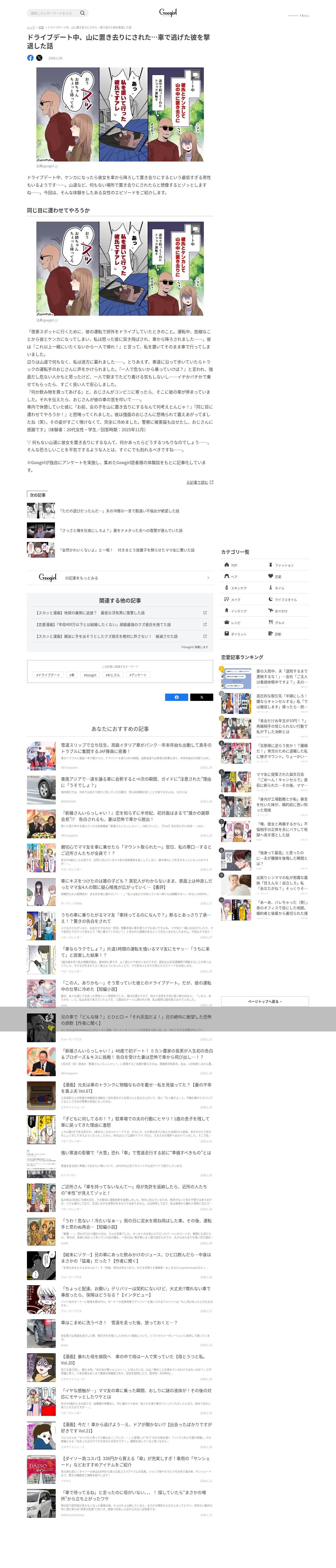Open 診断 category icon
This screenshot has width=336, height=1568.
(287, 634)
